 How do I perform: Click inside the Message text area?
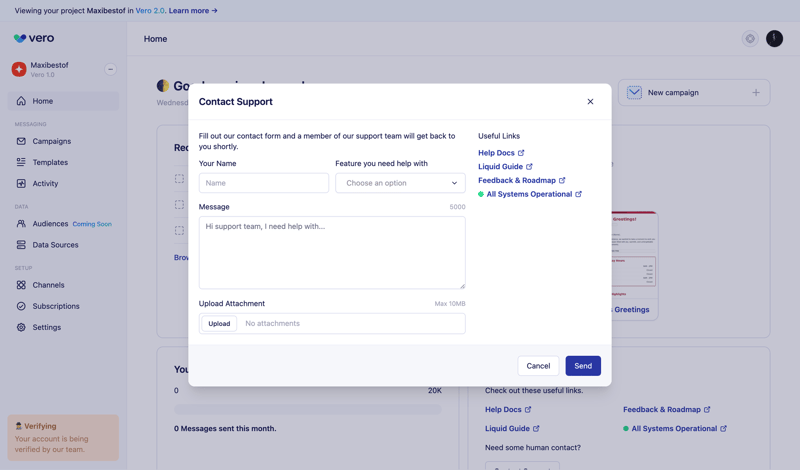pyautogui.click(x=332, y=253)
